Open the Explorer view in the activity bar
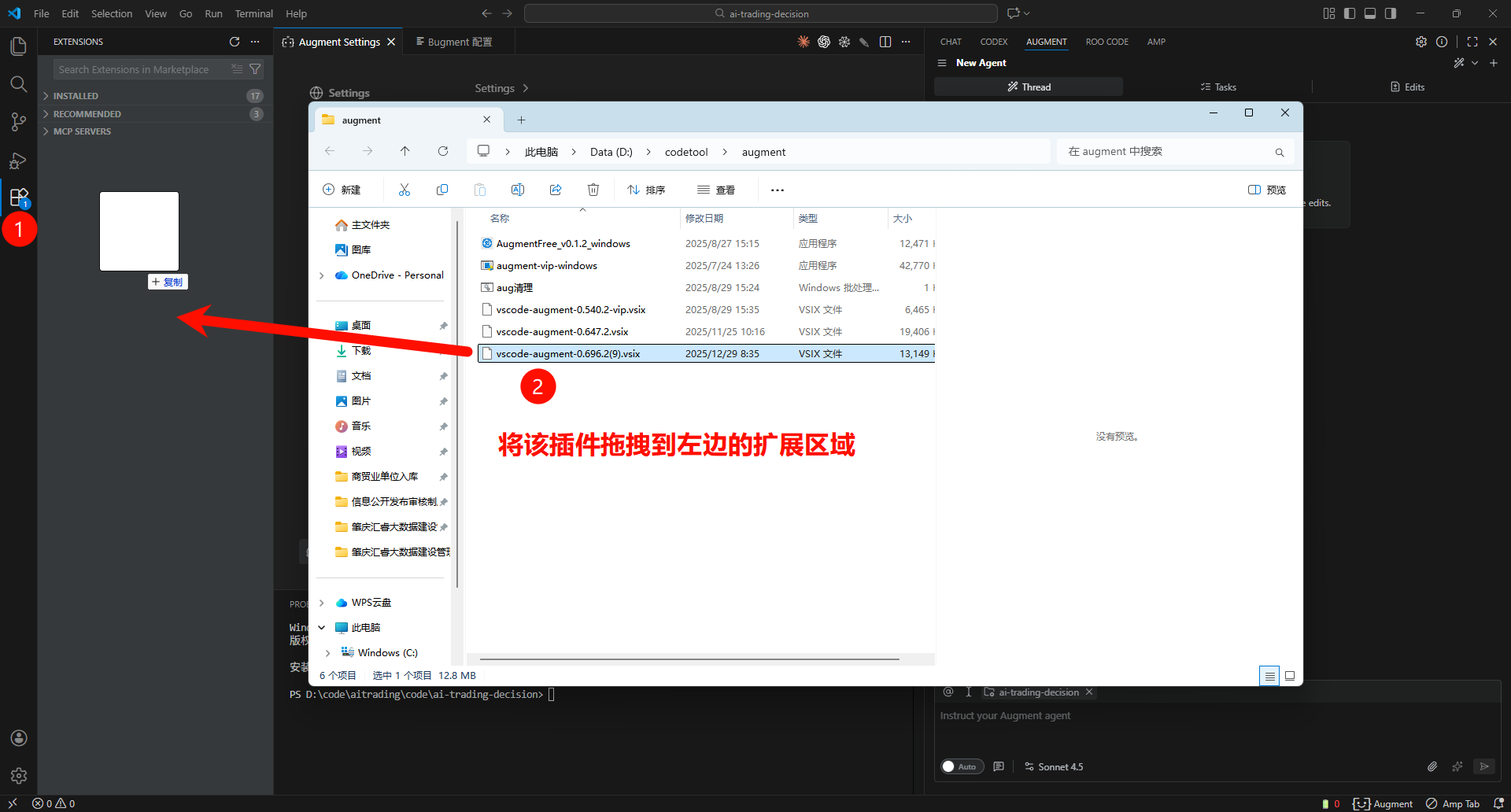 pos(18,46)
